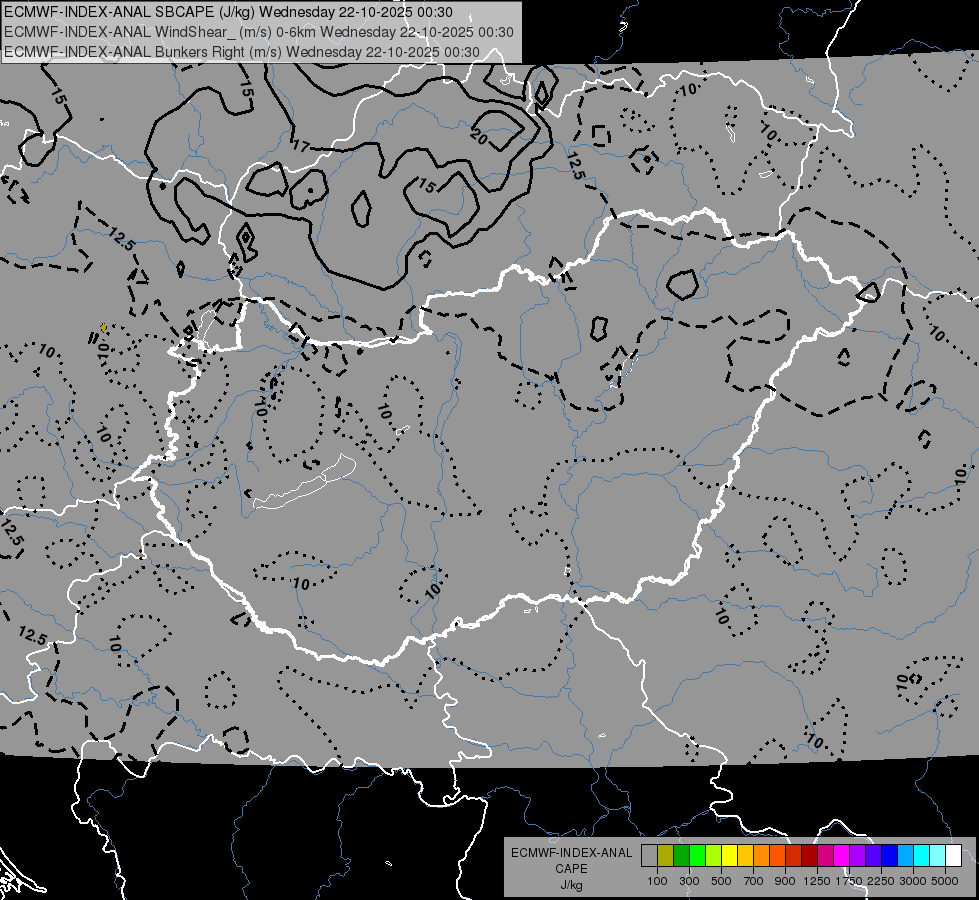Pick the olive swatch at 100 J/kg
The height and width of the screenshot is (900, 979).
coord(665,856)
